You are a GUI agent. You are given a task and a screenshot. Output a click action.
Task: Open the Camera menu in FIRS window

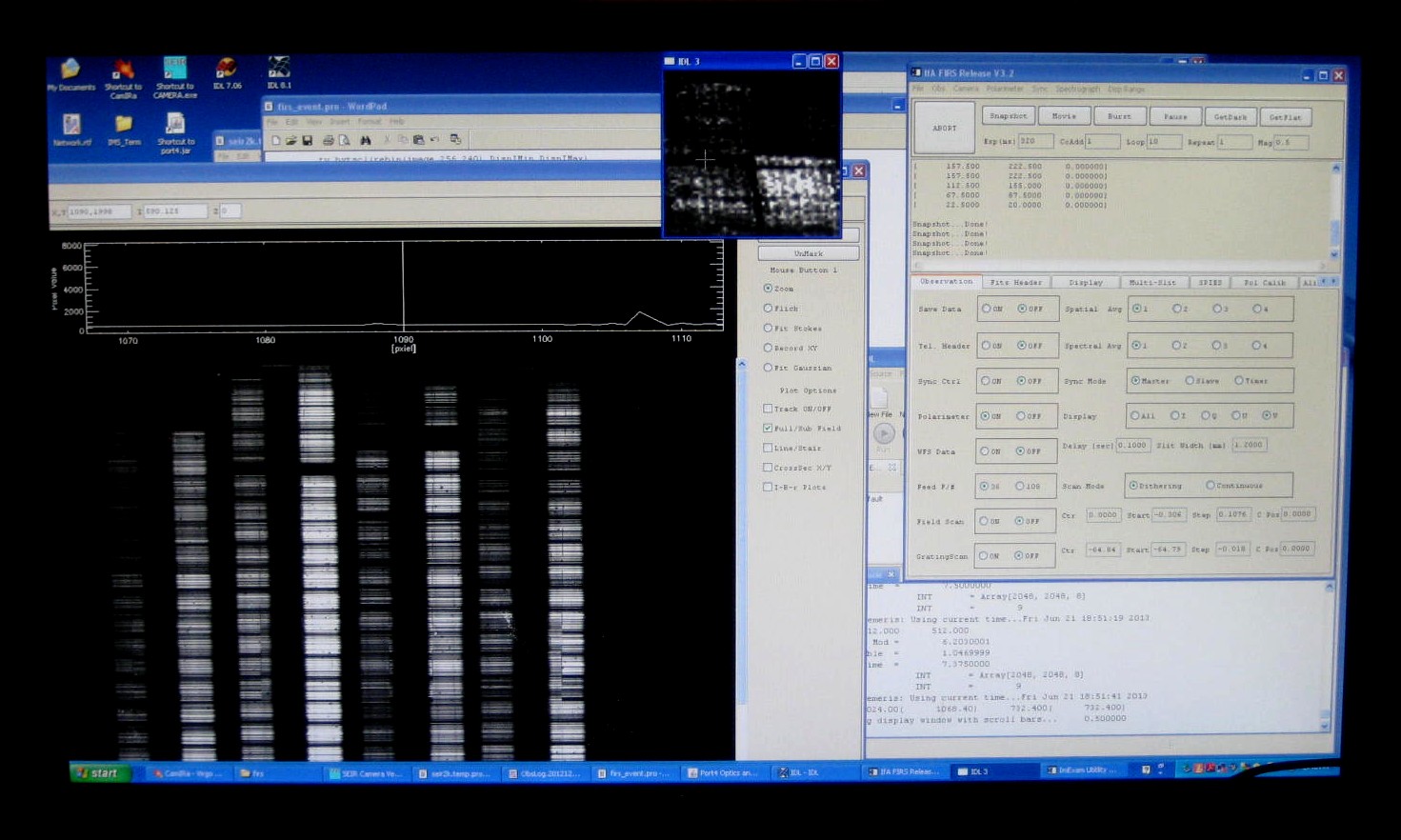pyautogui.click(x=966, y=89)
